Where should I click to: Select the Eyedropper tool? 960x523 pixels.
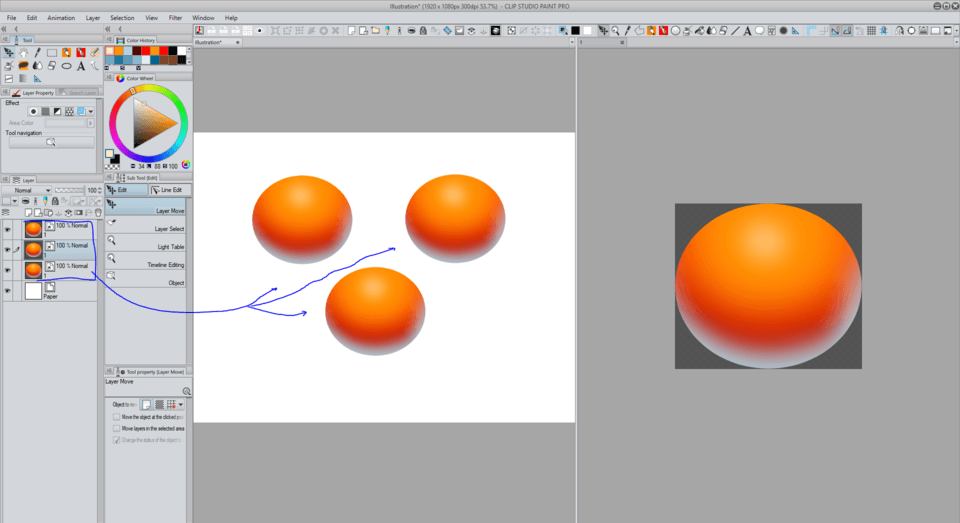coord(37,53)
